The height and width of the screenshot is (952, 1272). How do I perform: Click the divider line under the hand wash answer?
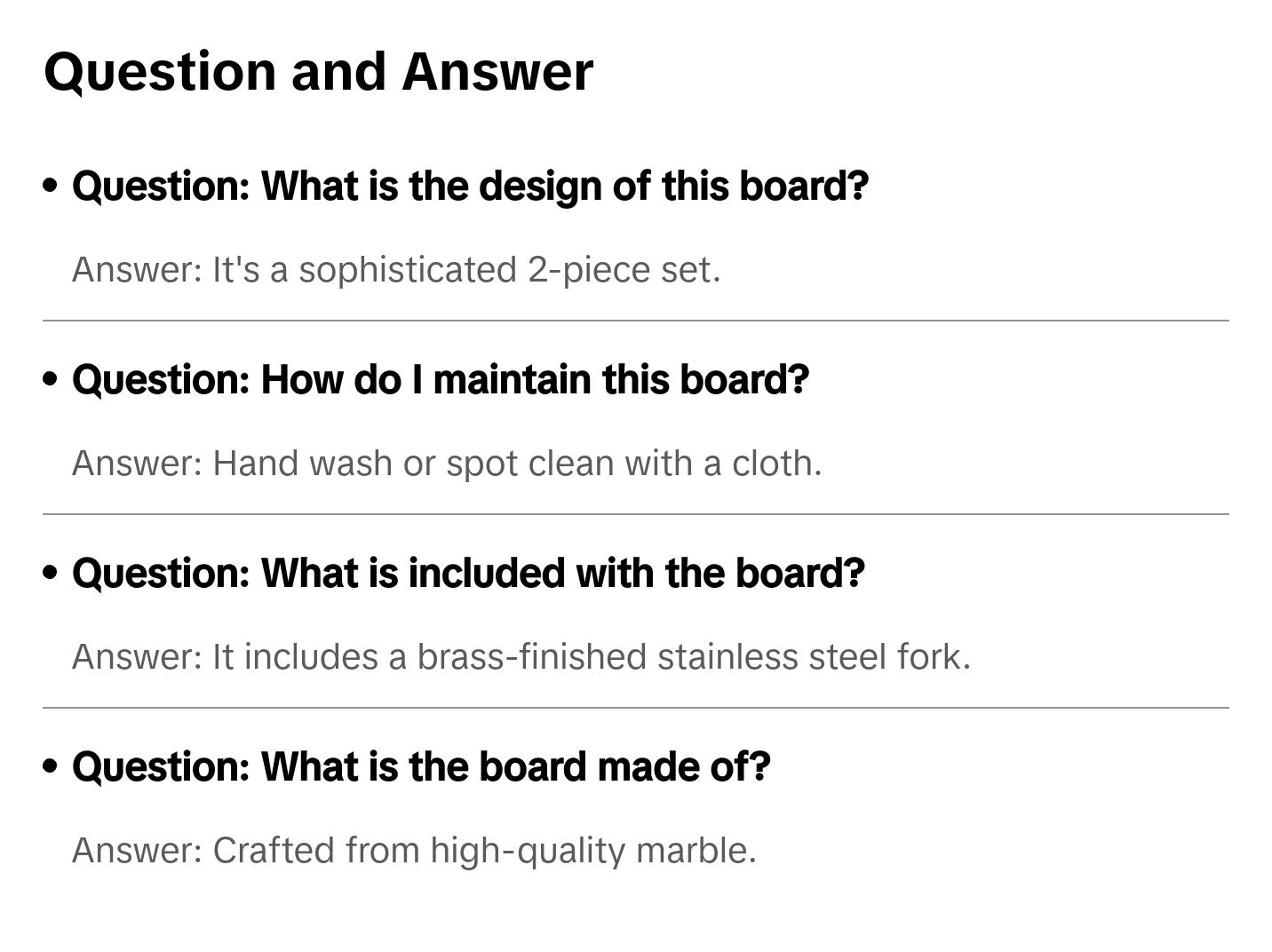[x=636, y=514]
